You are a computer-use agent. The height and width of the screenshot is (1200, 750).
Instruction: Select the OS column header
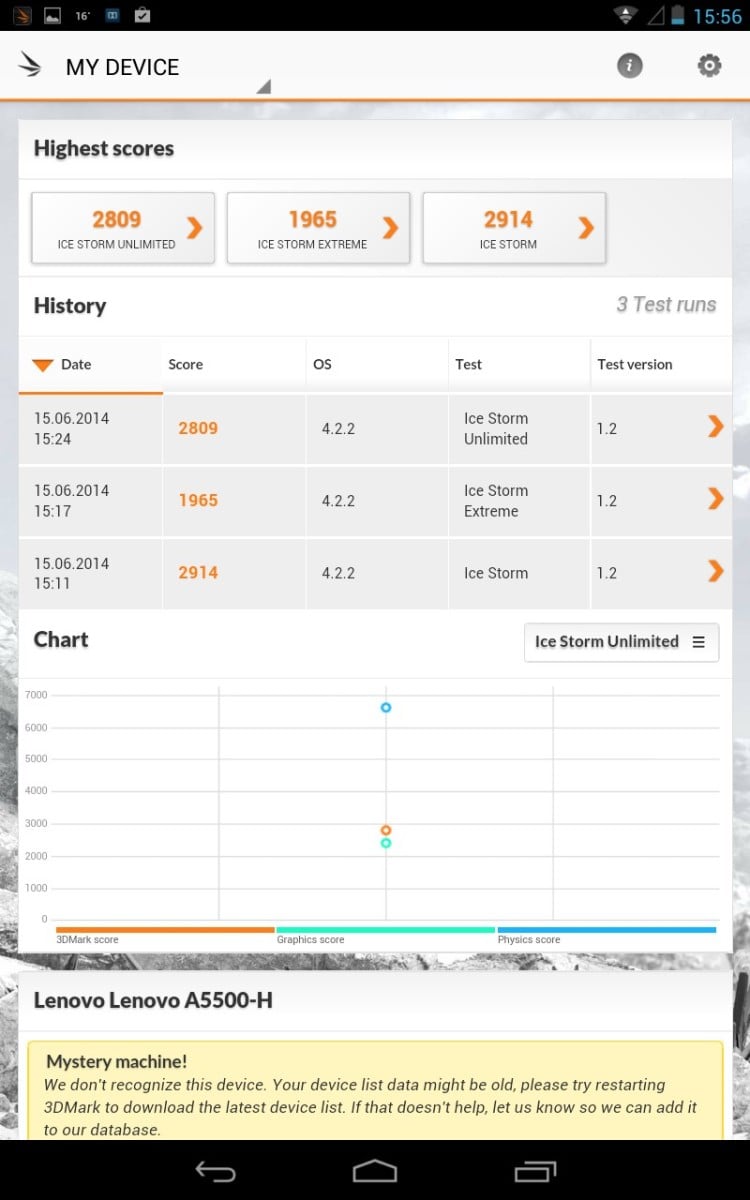click(377, 365)
